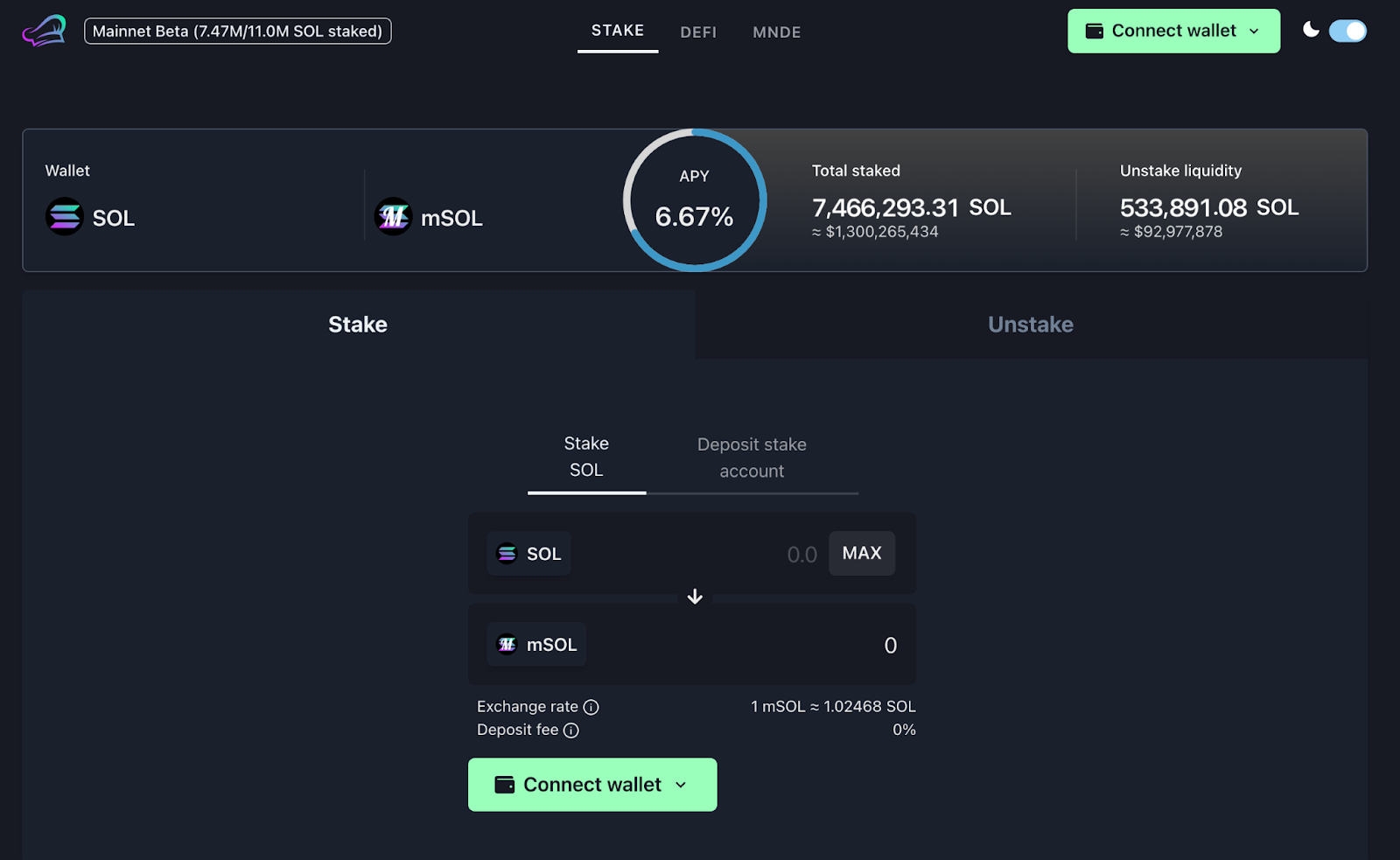Click the small SOL icon in the stake input
This screenshot has height=860, width=1400.
[x=507, y=553]
